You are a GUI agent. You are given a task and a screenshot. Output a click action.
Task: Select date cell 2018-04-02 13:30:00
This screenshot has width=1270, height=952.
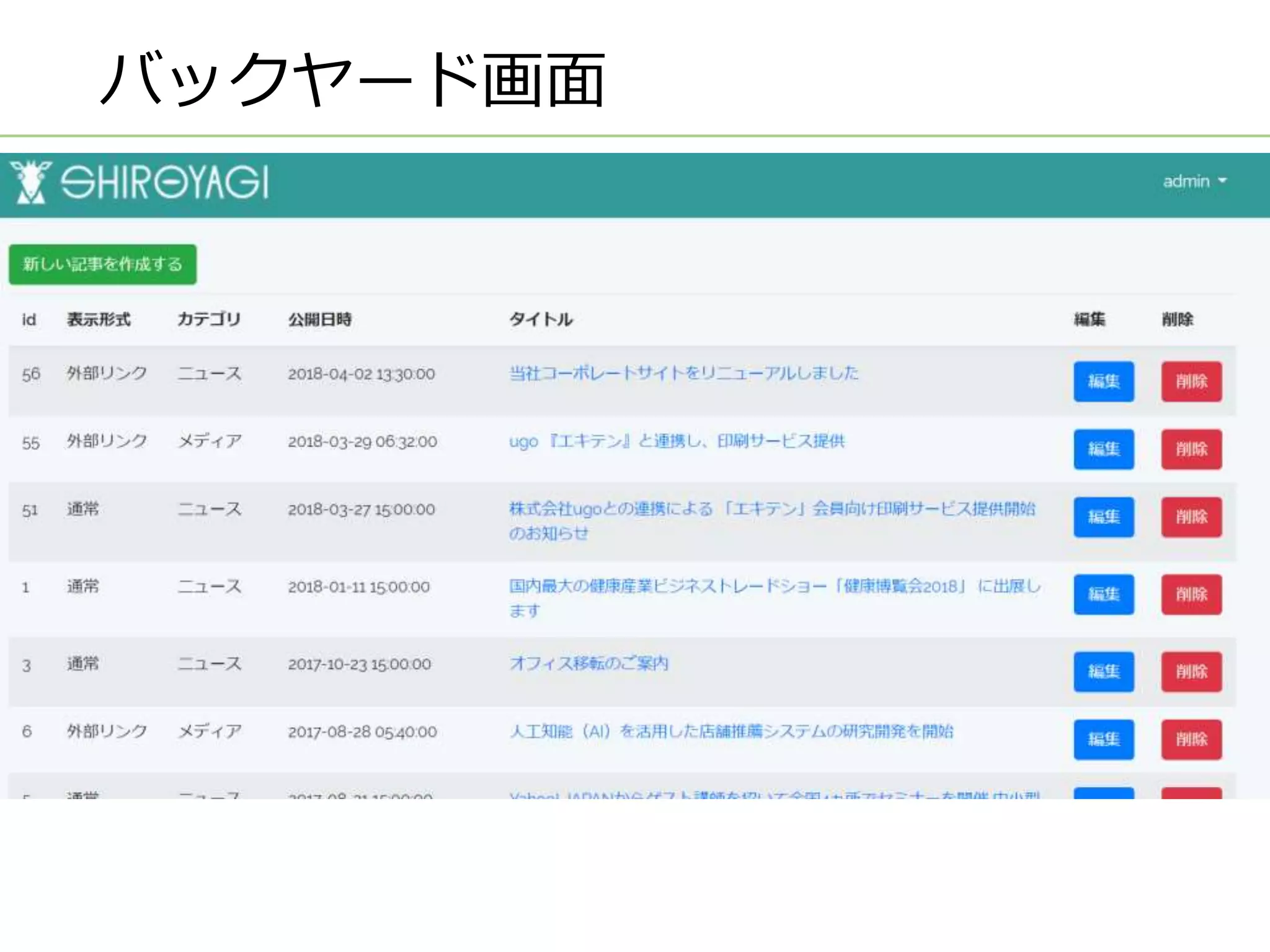362,374
